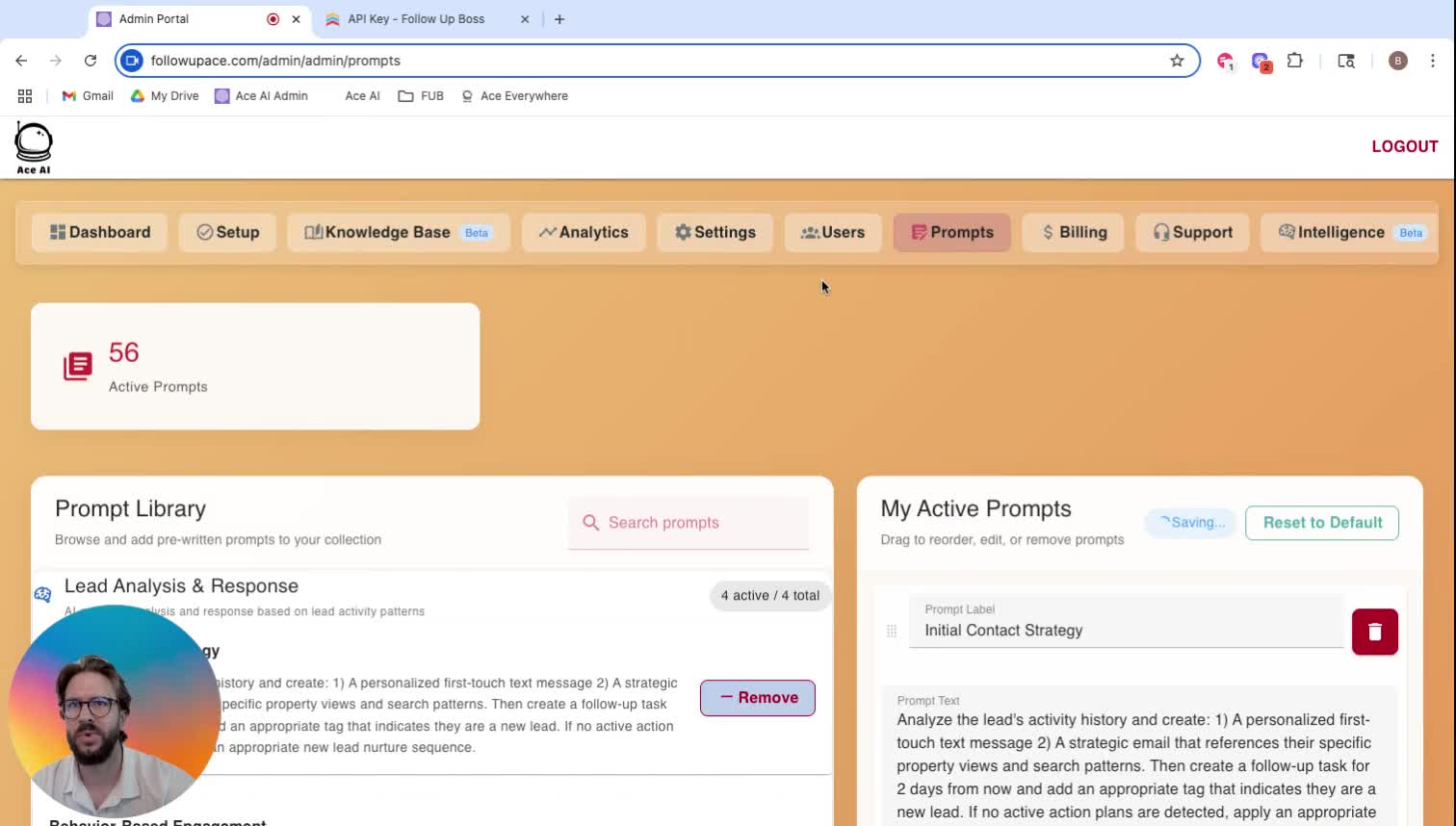Click into the Search prompts field

pos(689,523)
